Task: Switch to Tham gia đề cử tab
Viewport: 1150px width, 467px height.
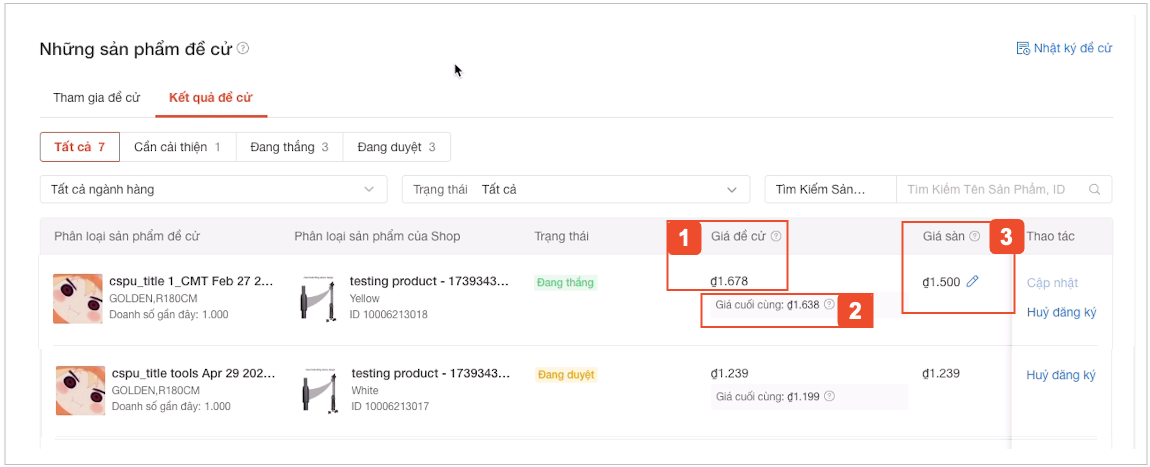Action: 96,98
